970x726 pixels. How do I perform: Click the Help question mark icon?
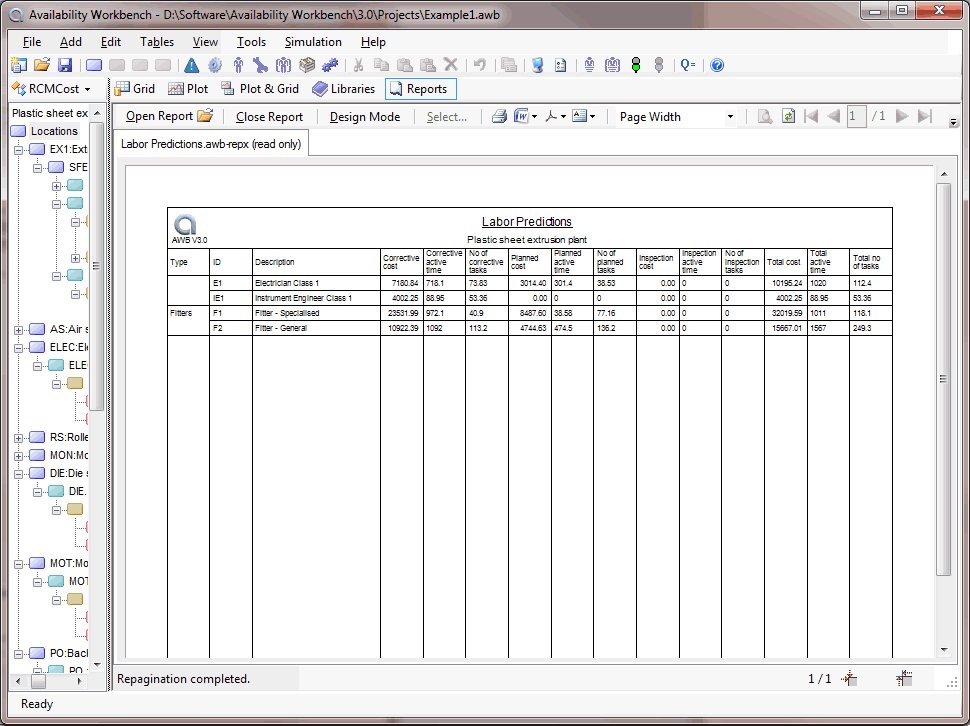click(x=716, y=65)
